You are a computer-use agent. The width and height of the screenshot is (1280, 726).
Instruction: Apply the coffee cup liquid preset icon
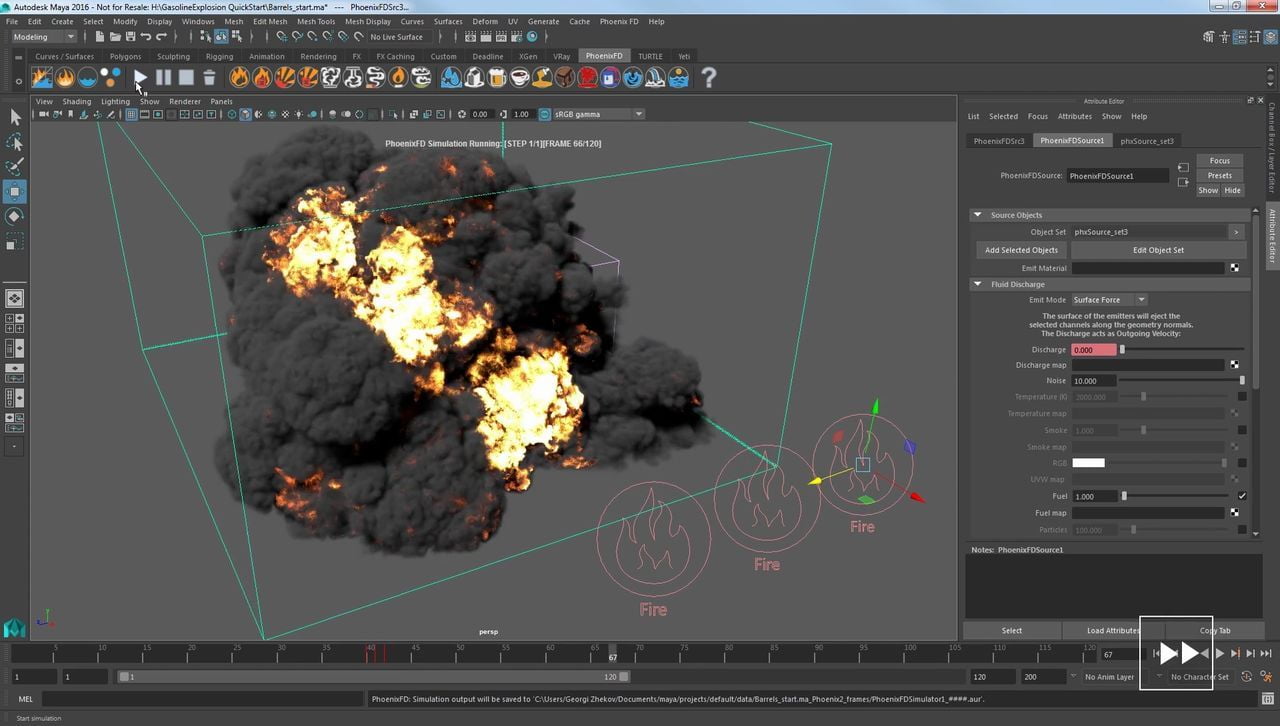click(x=520, y=77)
